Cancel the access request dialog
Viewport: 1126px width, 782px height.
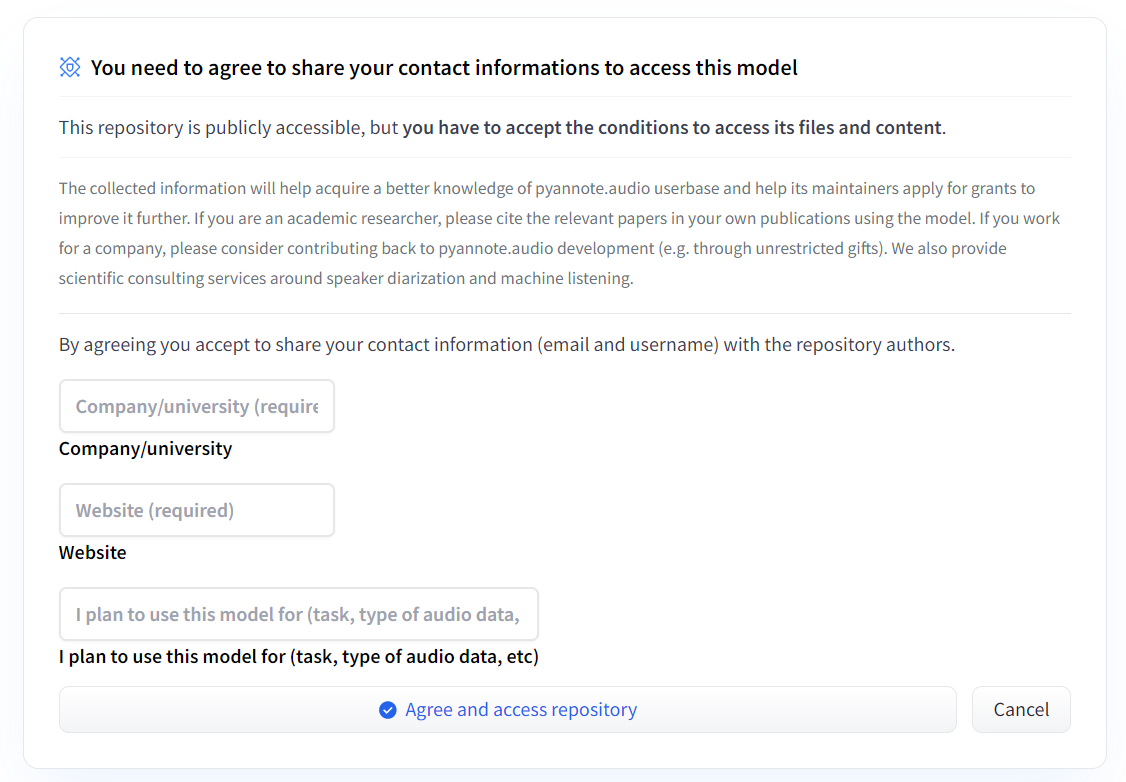click(1020, 709)
